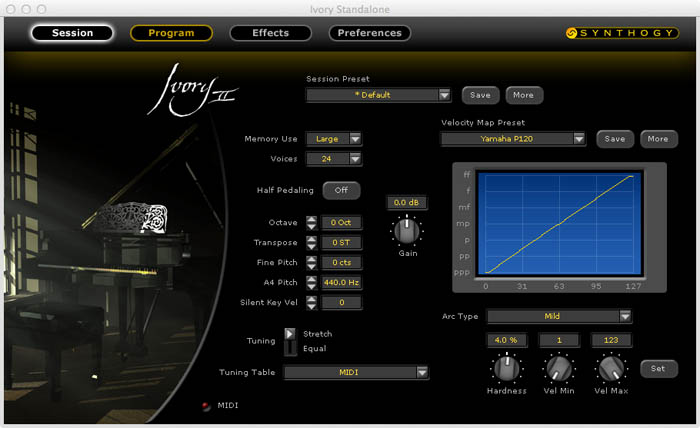Image resolution: width=700 pixels, height=428 pixels.
Task: Click the Set button
Action: click(x=658, y=369)
